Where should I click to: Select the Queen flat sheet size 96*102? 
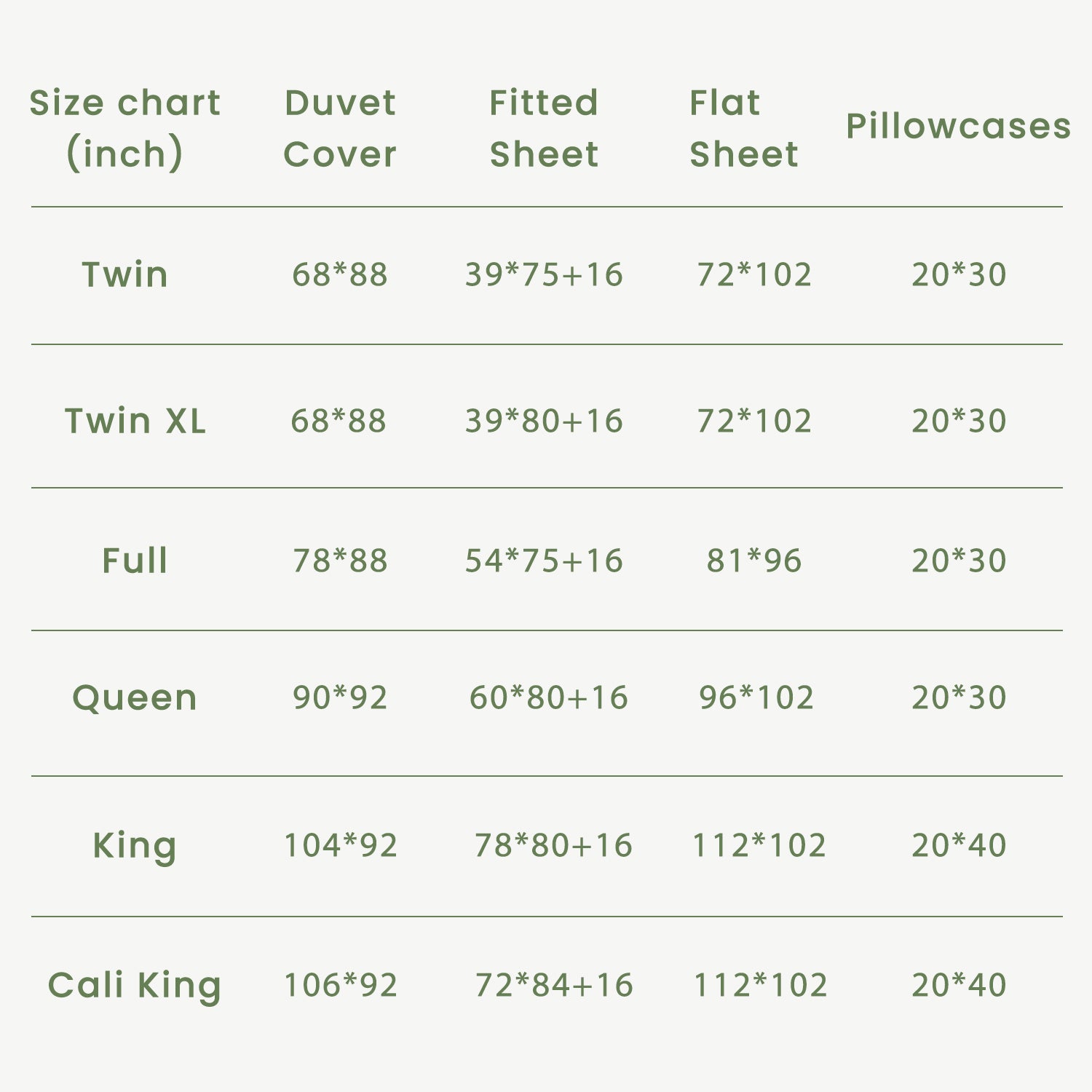click(756, 697)
